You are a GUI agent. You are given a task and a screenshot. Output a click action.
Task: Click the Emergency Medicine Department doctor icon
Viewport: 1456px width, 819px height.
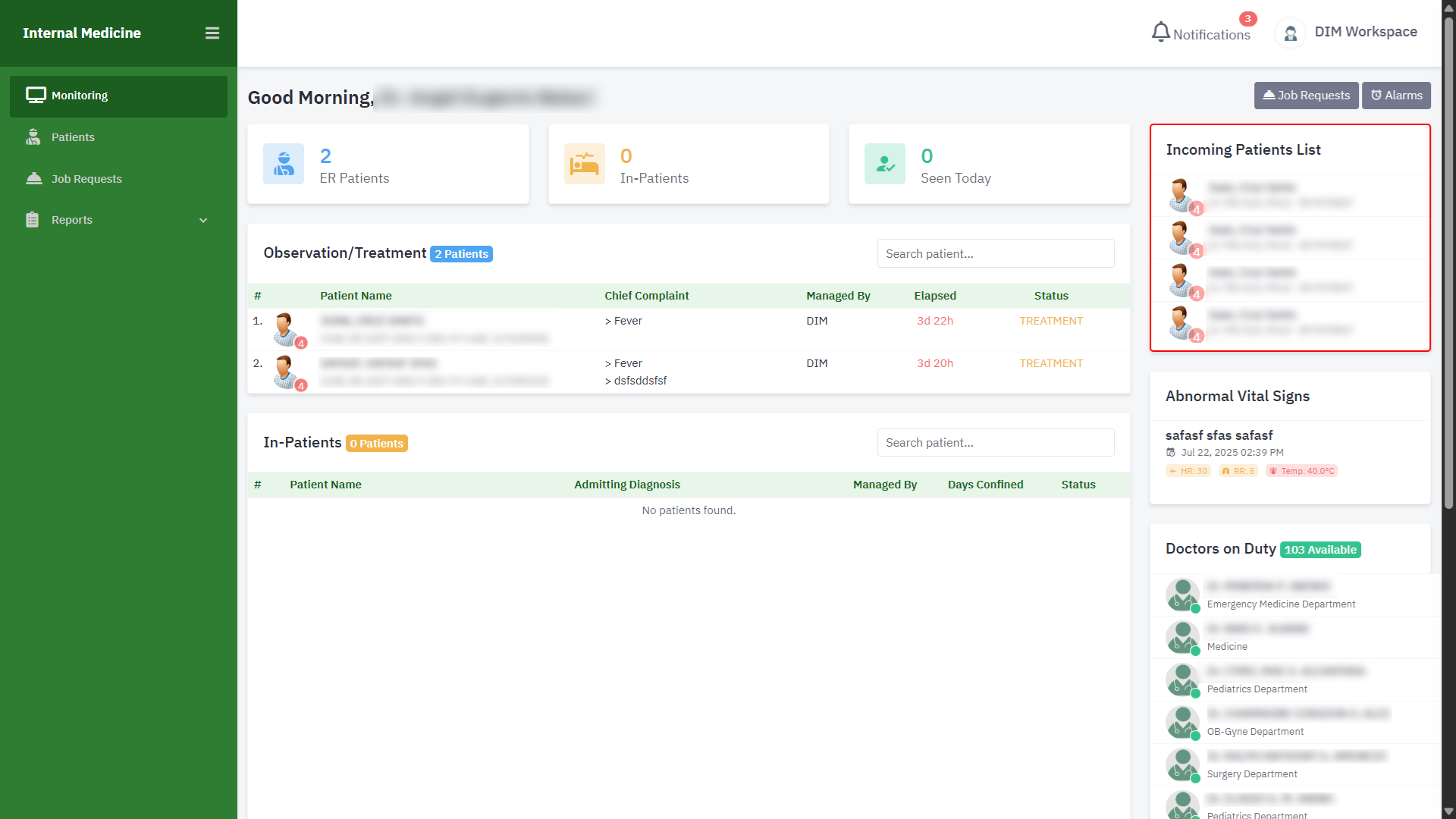[1182, 595]
